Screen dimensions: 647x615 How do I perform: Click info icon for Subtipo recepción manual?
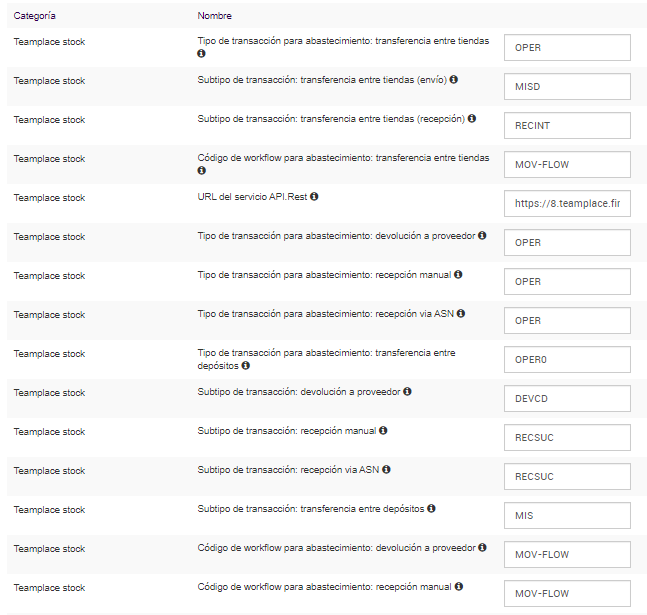383,431
